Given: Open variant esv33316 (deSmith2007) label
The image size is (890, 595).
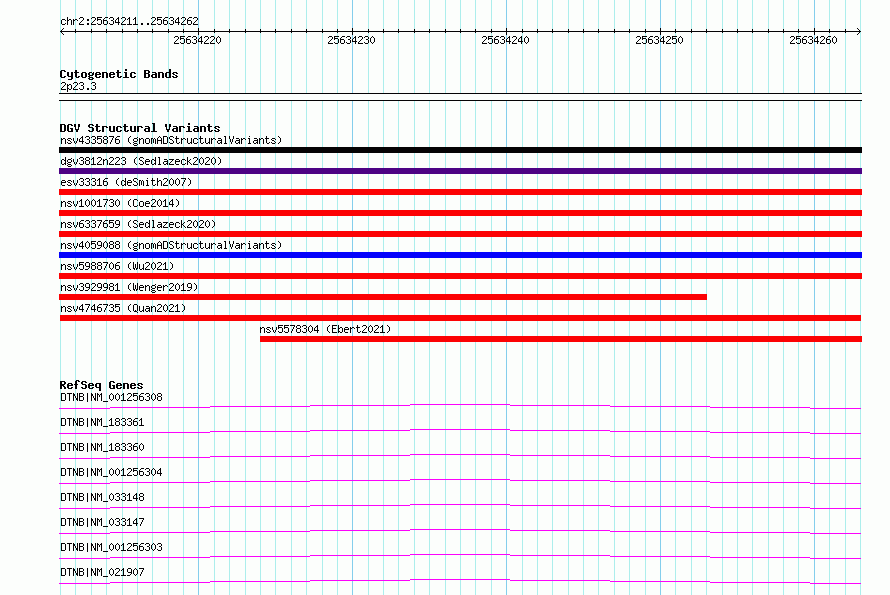Looking at the screenshot, I should click(x=126, y=182).
